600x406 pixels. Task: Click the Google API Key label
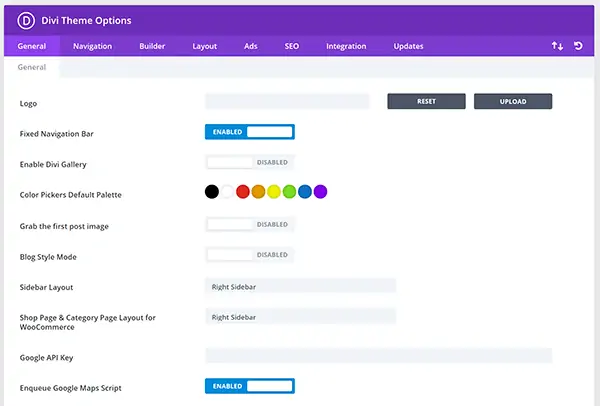pyautogui.click(x=46, y=358)
